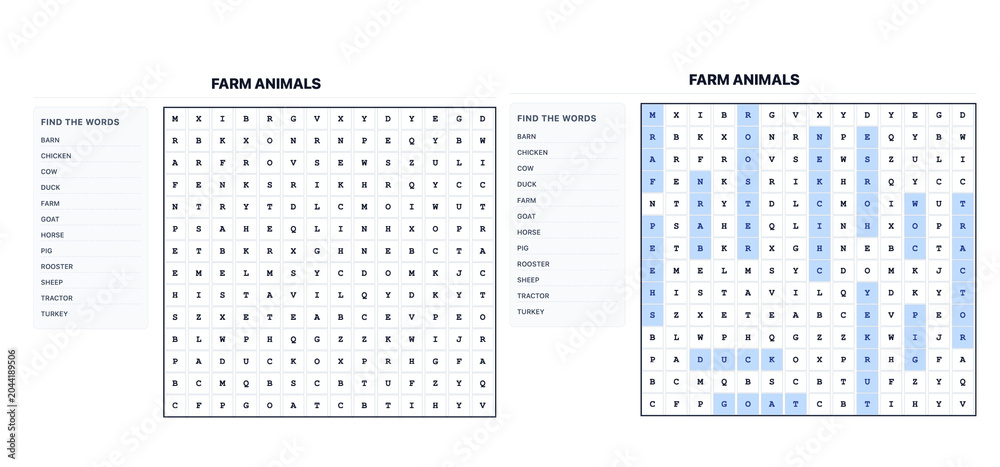The image size is (1000, 467).
Task: Click left FIND THE WORDS title
Action: 80,122
